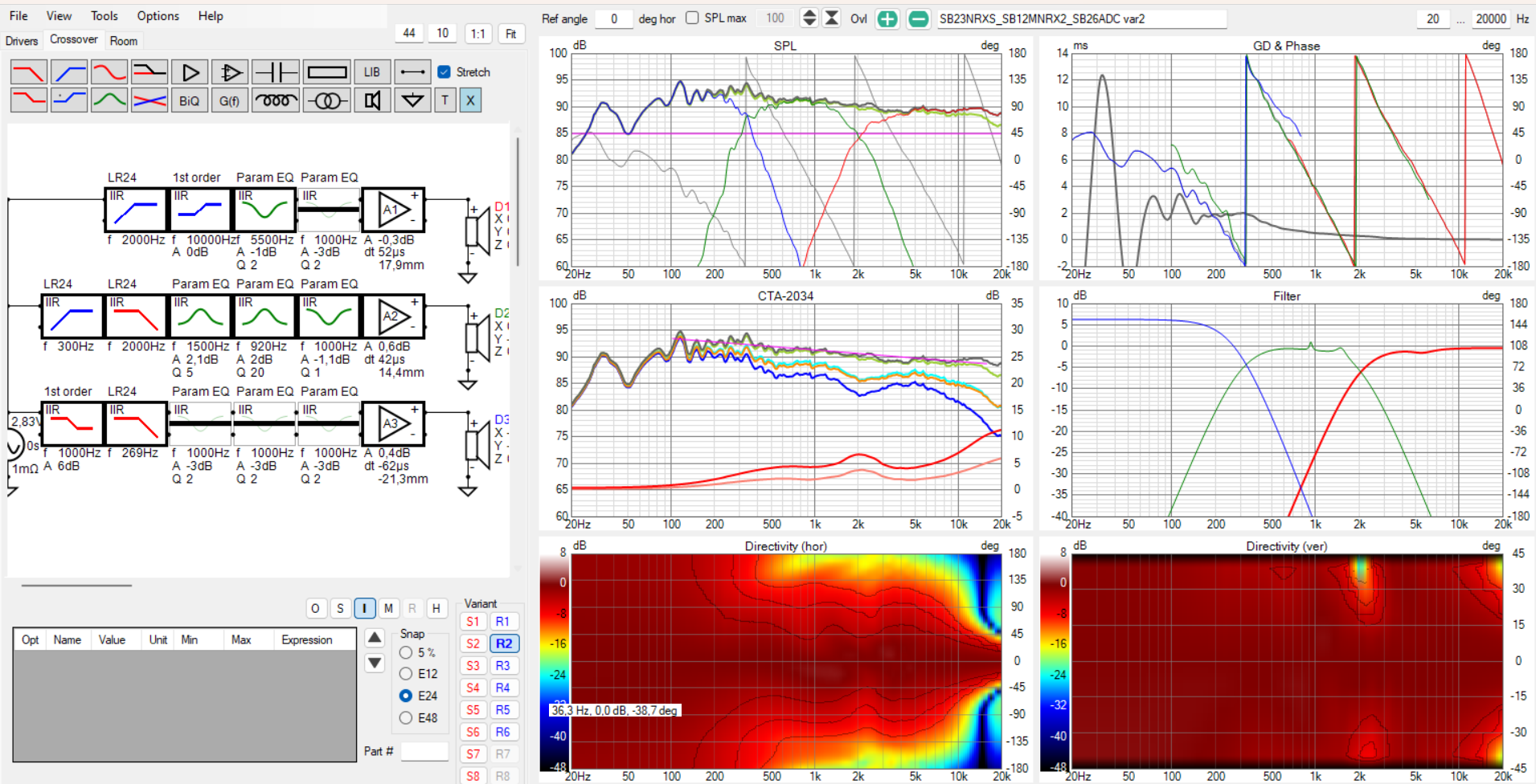Click the 1:1 zoom button

pyautogui.click(x=478, y=33)
